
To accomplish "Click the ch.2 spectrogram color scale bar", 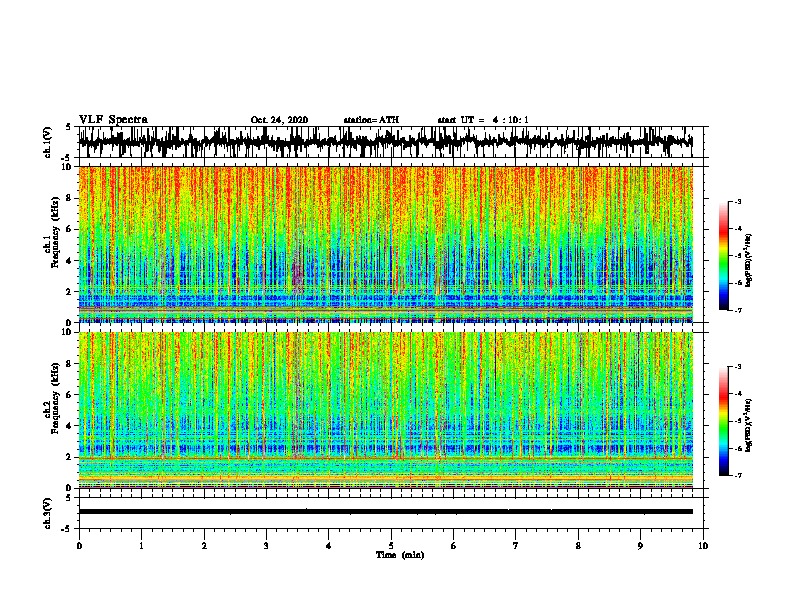I will click(x=723, y=421).
